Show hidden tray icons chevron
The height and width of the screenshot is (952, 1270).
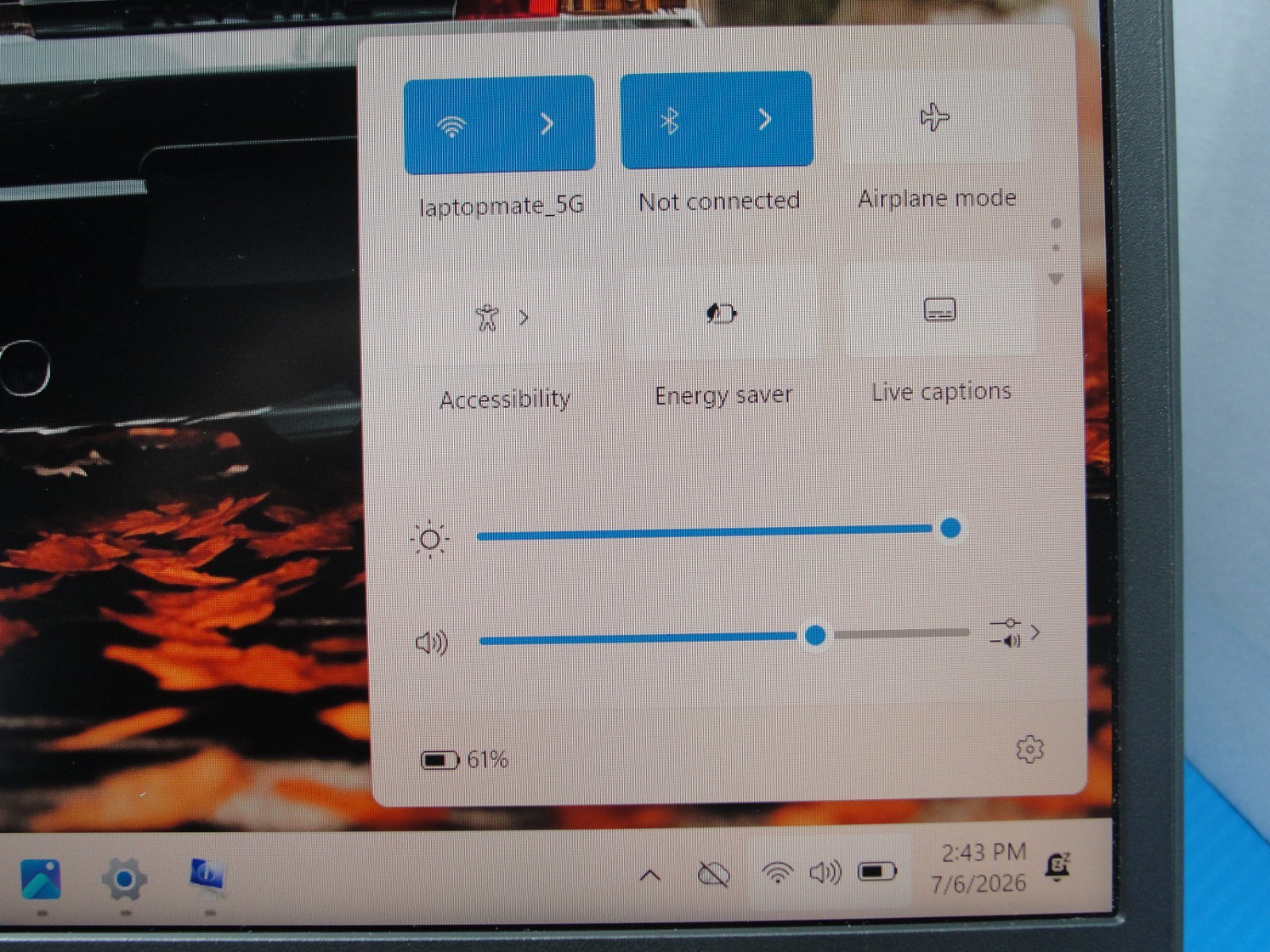(650, 875)
